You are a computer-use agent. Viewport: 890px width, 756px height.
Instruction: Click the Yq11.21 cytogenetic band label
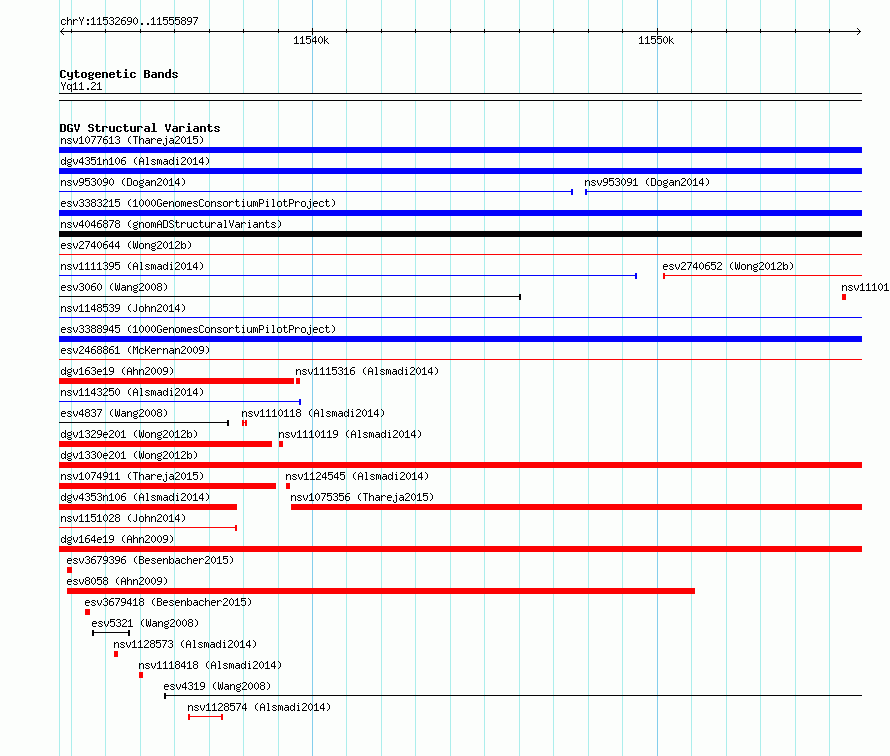81,86
